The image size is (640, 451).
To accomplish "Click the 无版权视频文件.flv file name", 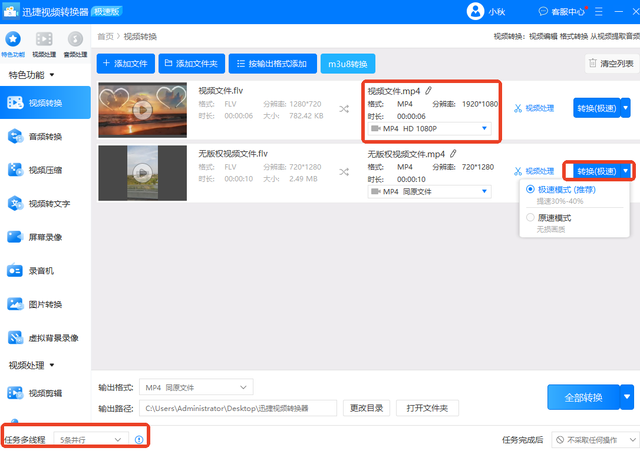I will [233, 153].
